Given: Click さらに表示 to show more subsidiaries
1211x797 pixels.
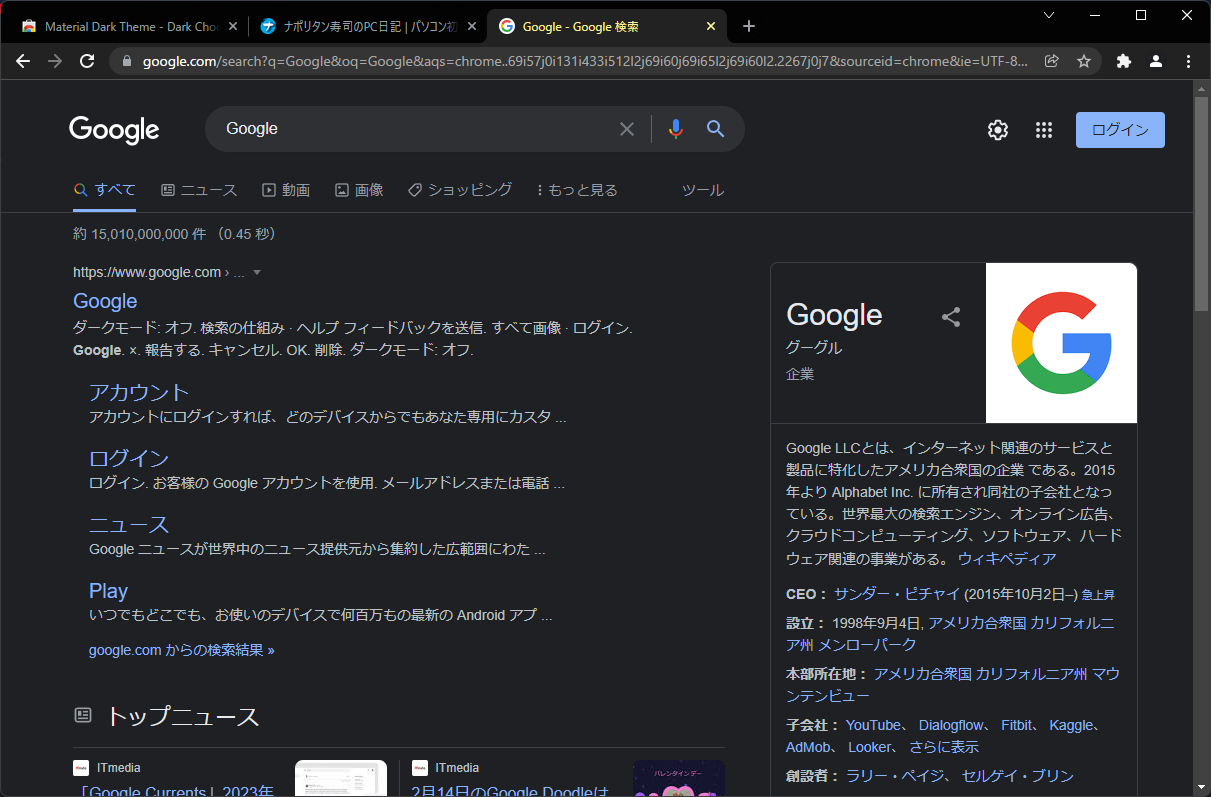Looking at the screenshot, I should [944, 747].
